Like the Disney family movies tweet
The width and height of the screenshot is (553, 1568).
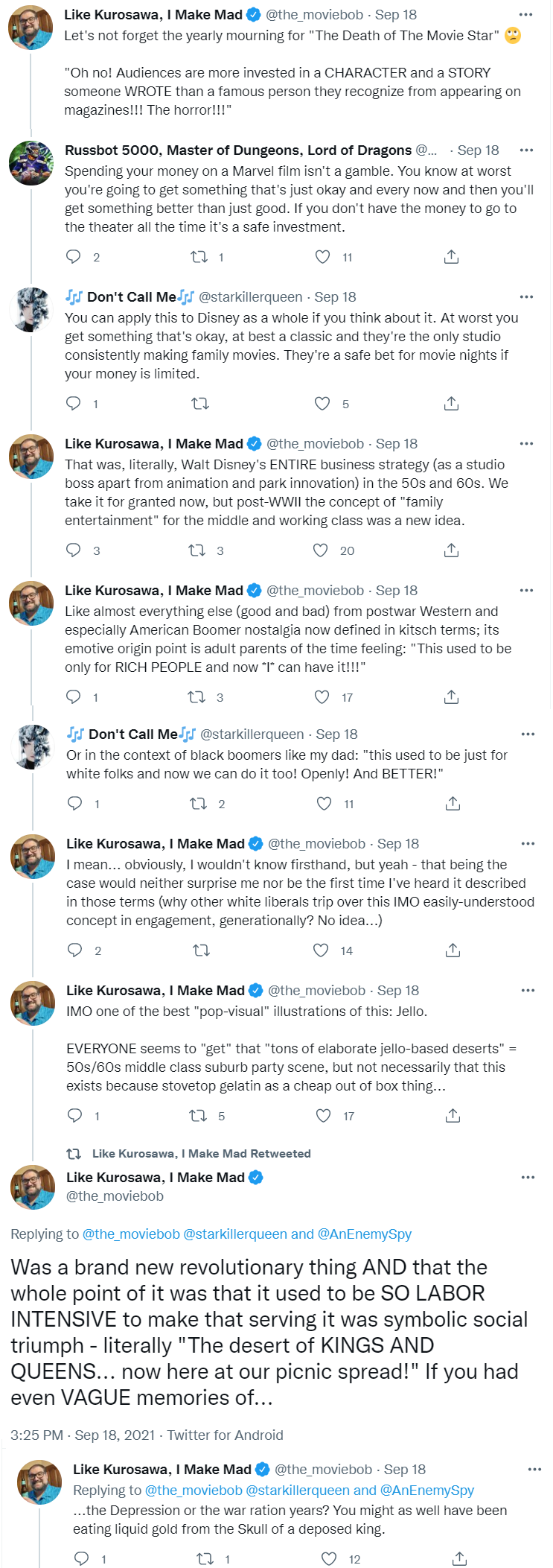point(322,404)
